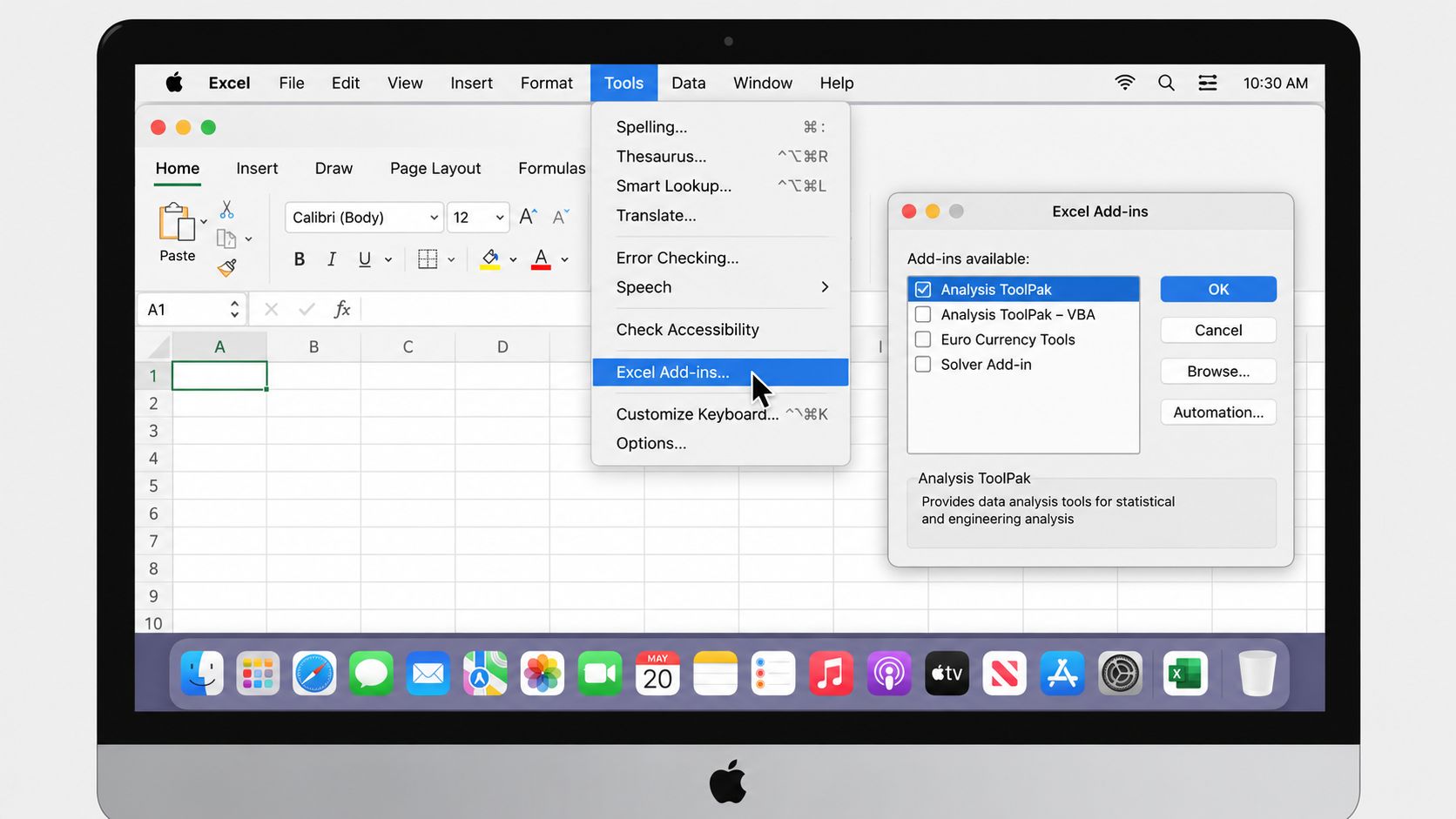Viewport: 1456px width, 819px height.
Task: Open Messages from the Dock
Action: (371, 673)
